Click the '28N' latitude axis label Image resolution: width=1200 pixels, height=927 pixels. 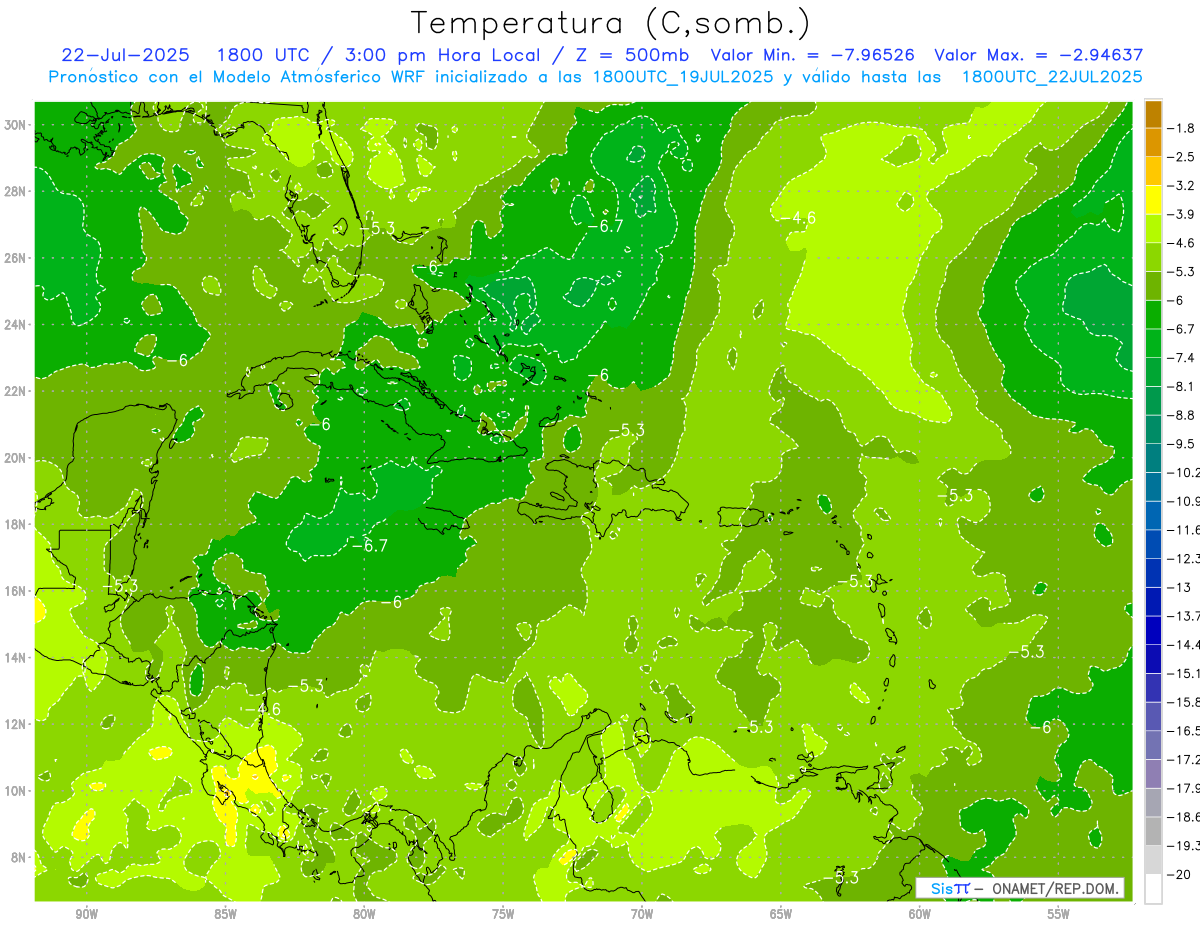tap(16, 191)
